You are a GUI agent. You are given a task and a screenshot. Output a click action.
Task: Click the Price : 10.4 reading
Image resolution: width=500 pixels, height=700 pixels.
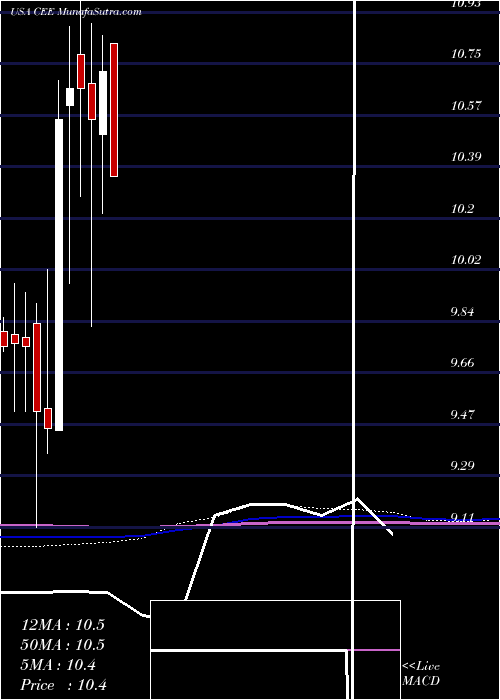pos(63,685)
